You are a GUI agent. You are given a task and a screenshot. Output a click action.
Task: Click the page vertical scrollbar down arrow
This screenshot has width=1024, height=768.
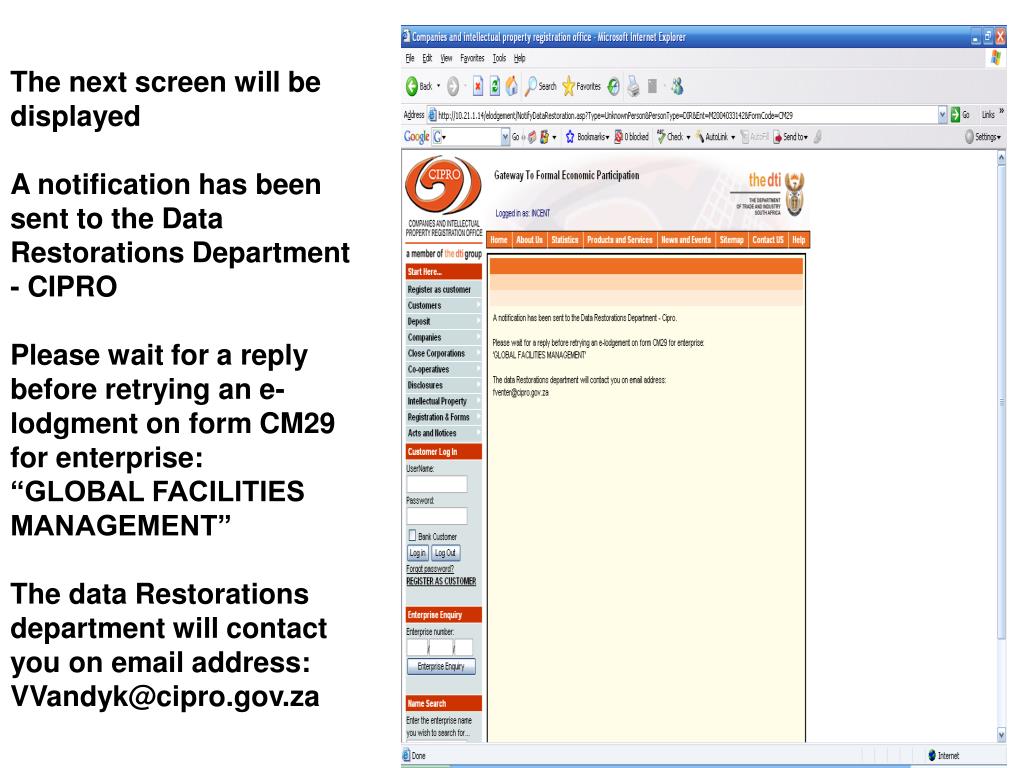1001,735
